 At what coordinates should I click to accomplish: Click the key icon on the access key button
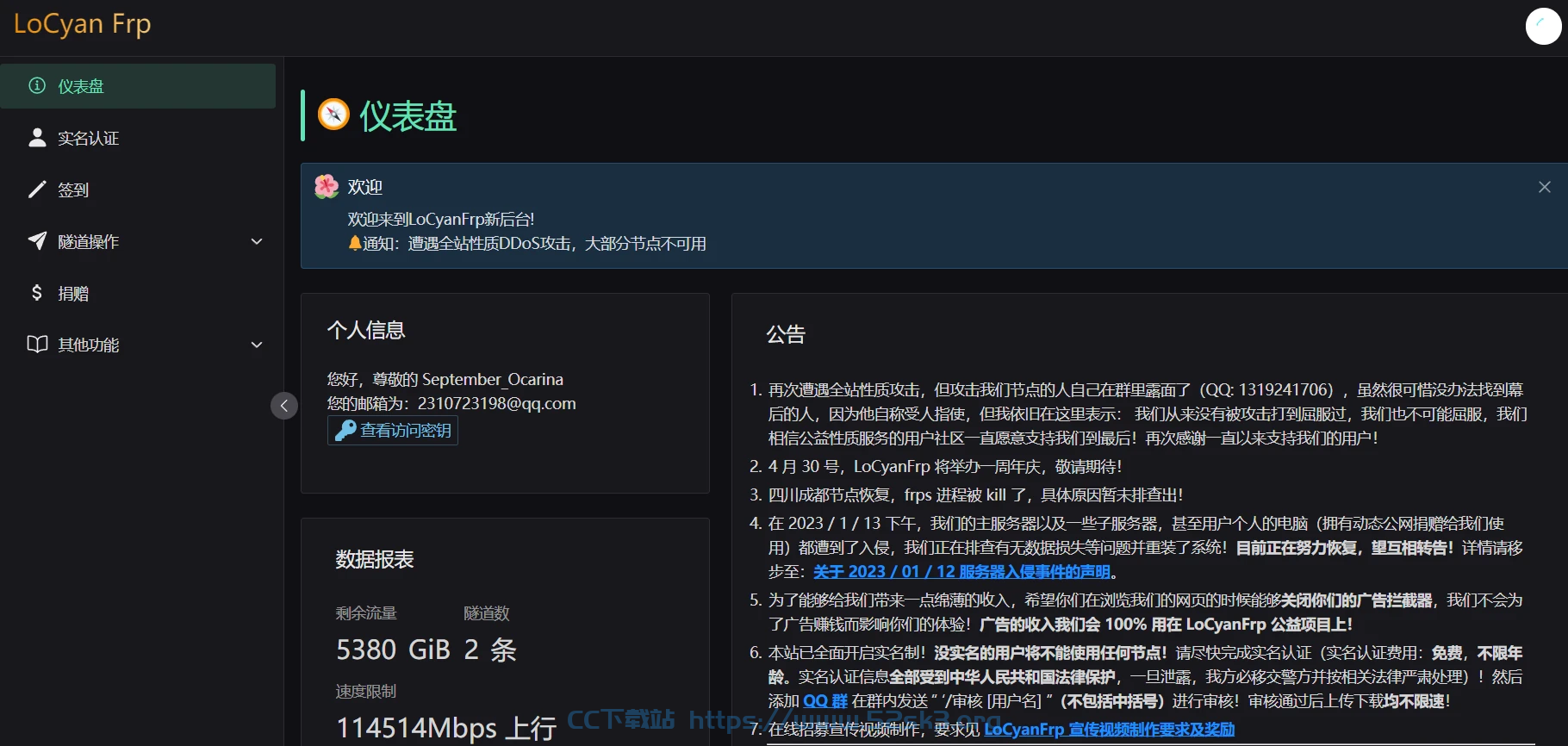click(345, 431)
